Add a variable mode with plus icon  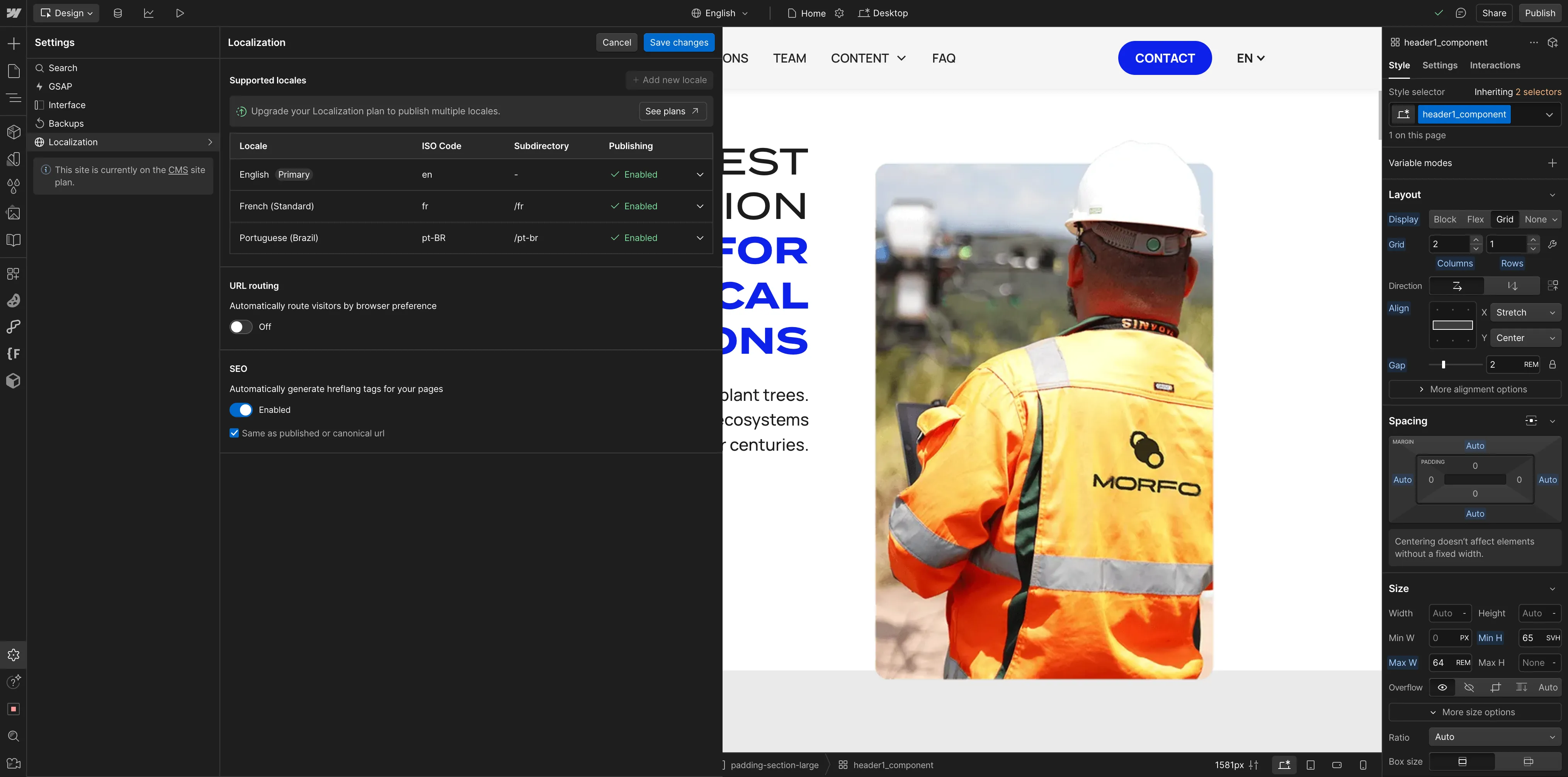point(1552,163)
